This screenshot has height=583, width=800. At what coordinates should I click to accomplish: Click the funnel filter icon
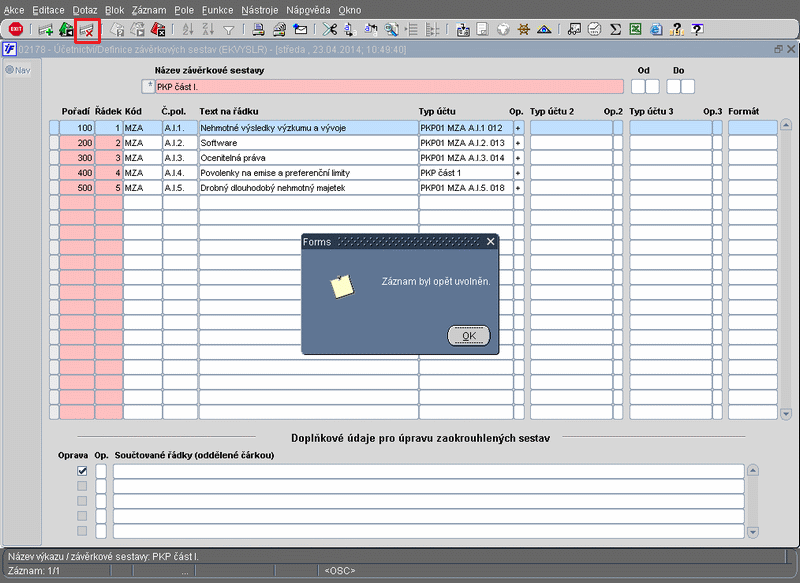pyautogui.click(x=229, y=31)
